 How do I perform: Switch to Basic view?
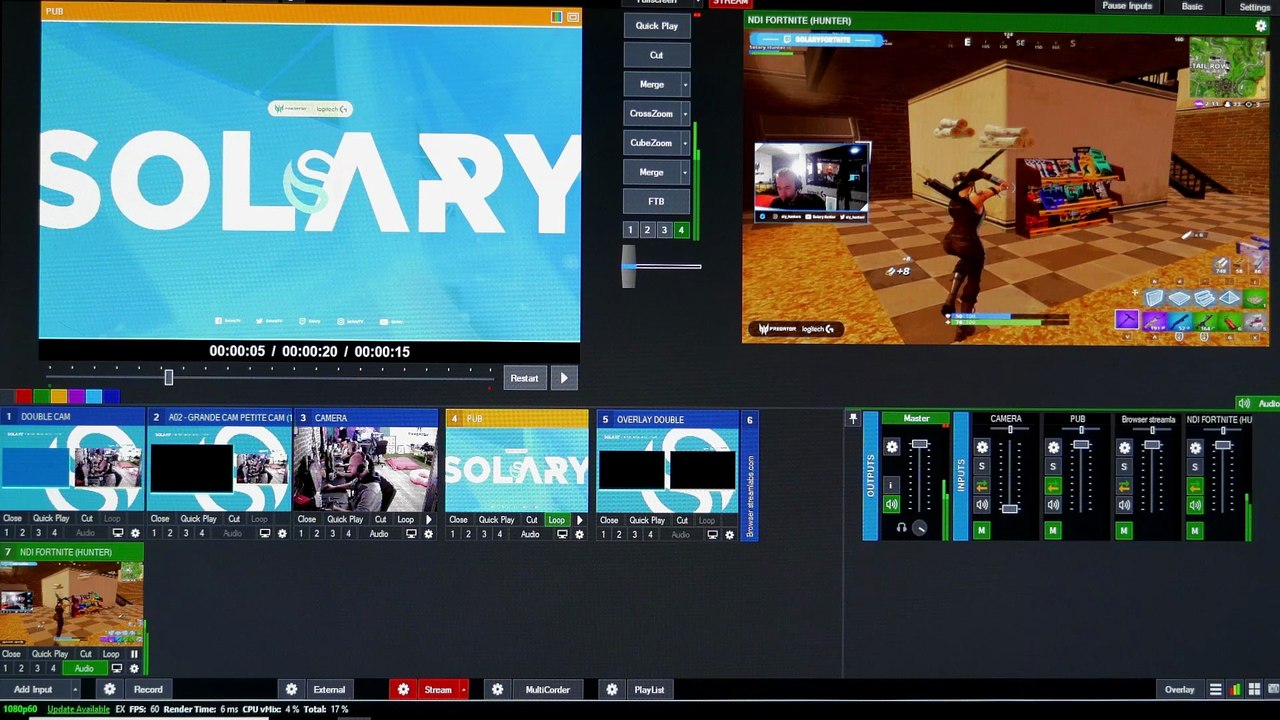coord(1192,6)
